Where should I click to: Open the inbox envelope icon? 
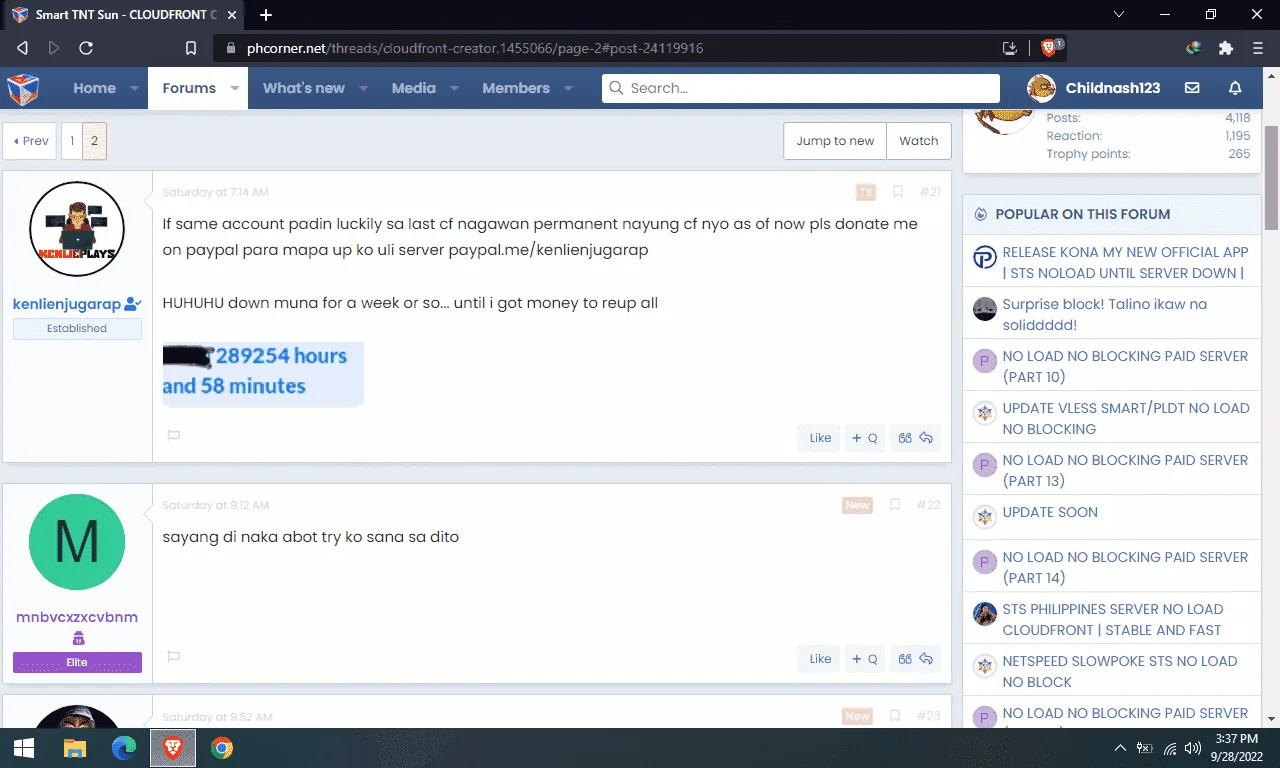coord(1192,88)
